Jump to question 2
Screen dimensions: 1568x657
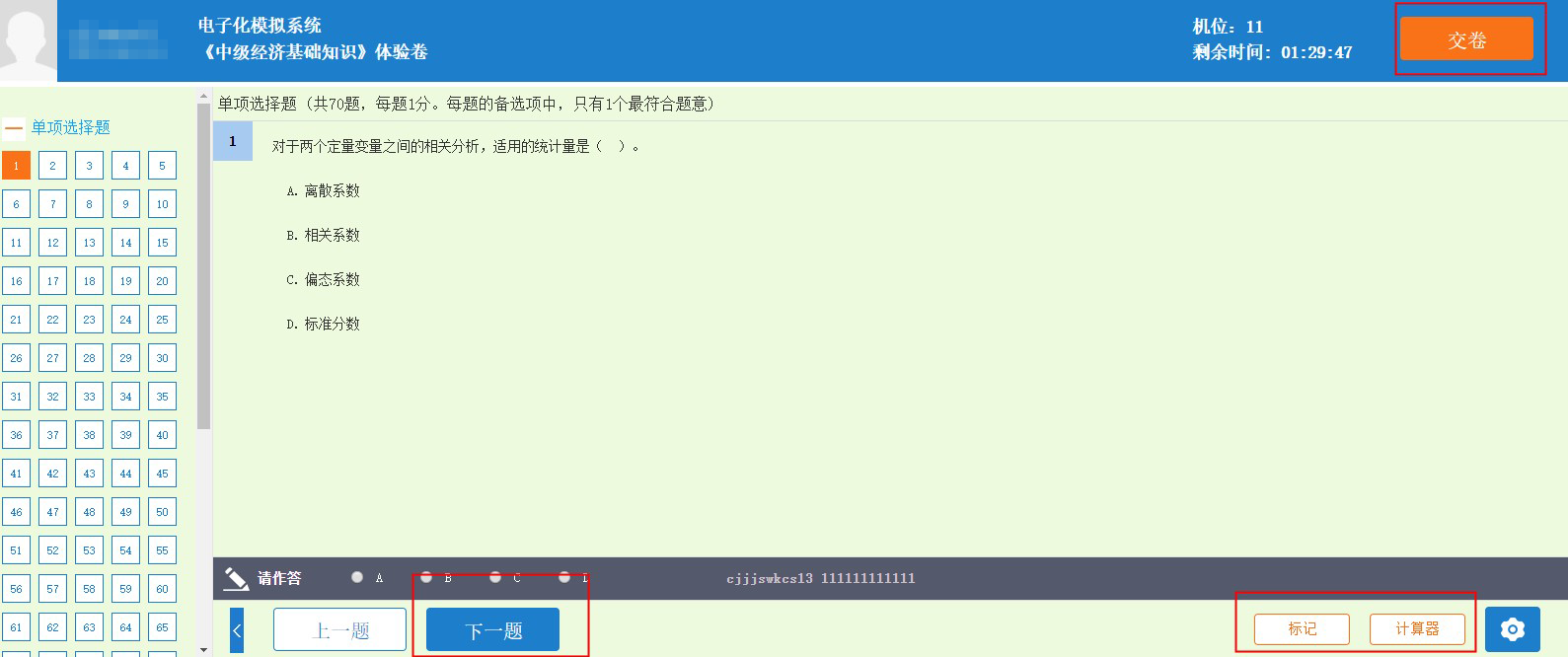52,166
